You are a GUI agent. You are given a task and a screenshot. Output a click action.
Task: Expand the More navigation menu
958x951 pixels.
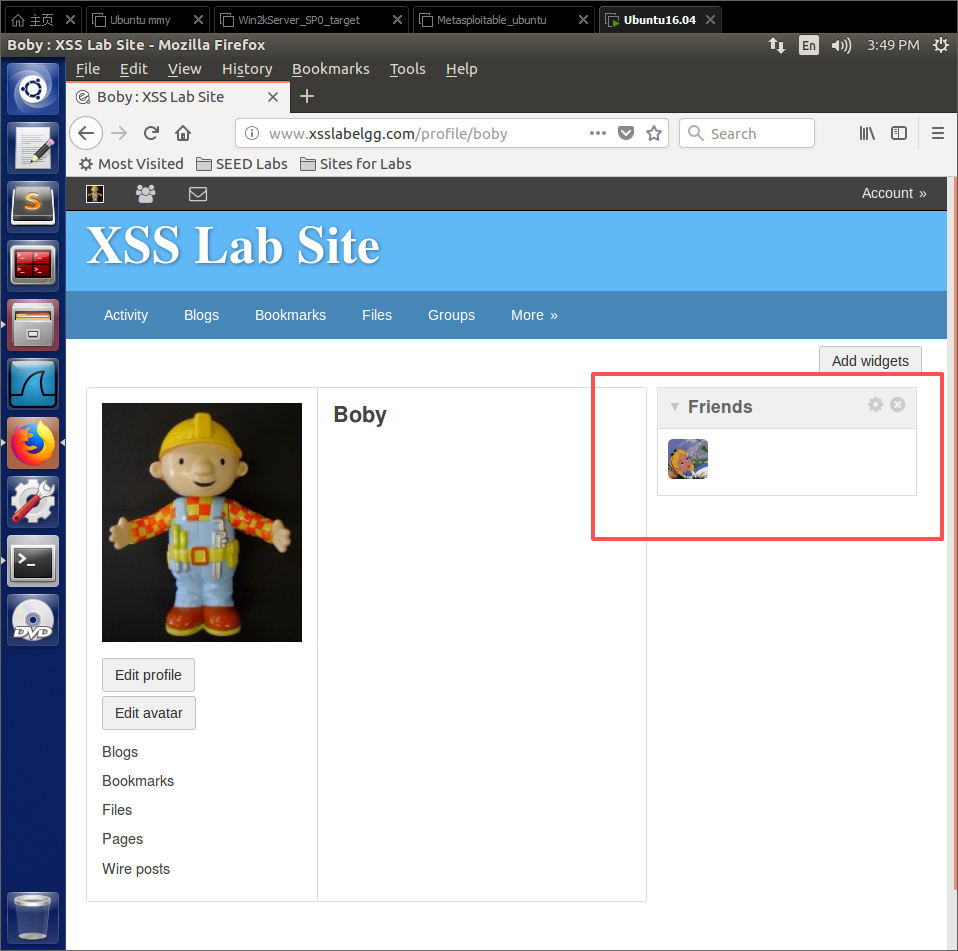click(x=534, y=315)
